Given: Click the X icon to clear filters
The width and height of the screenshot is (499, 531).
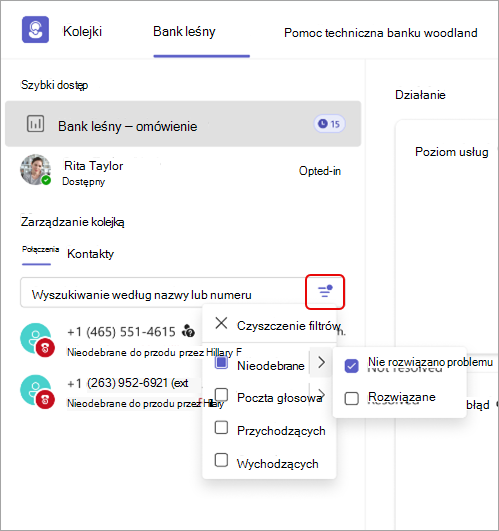Looking at the screenshot, I should pos(221,323).
